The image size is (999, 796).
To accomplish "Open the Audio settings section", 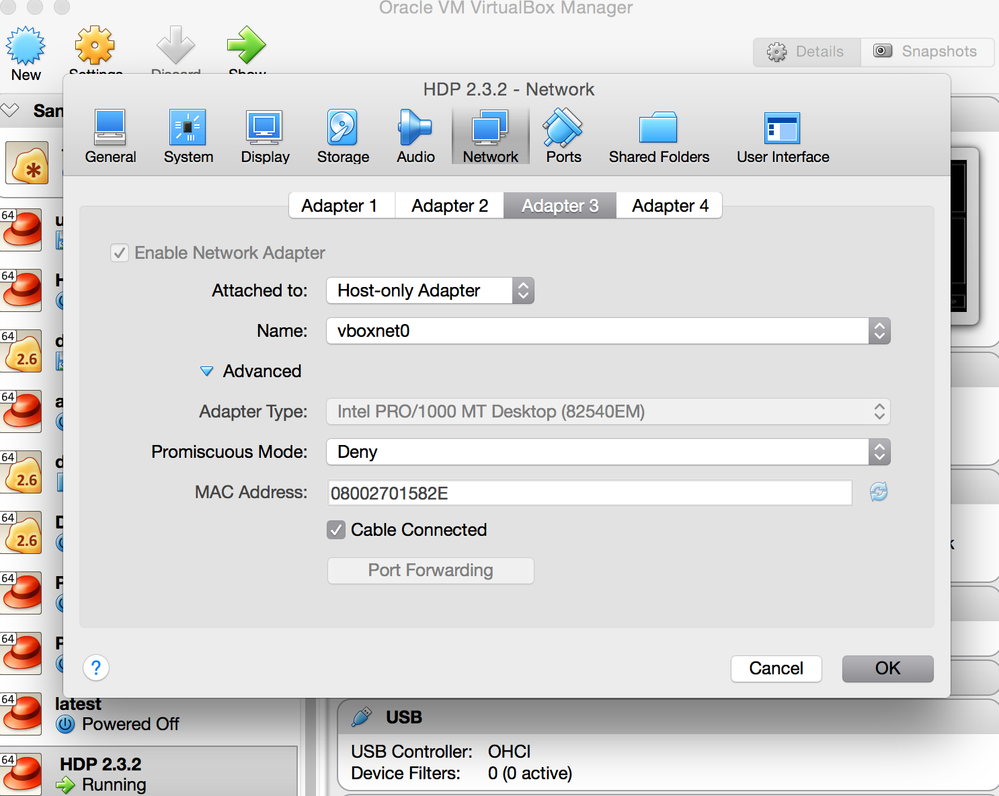I will point(415,136).
